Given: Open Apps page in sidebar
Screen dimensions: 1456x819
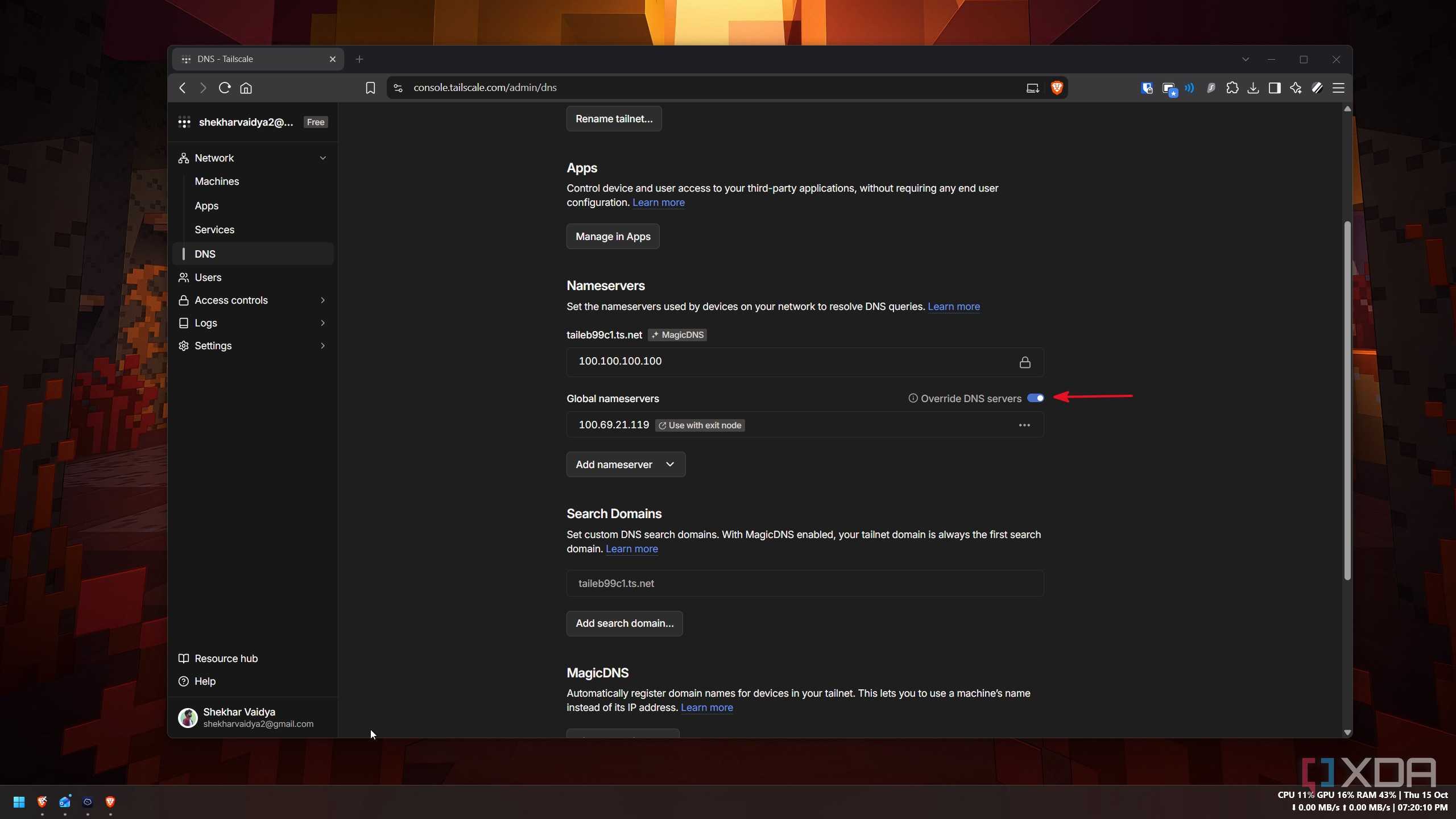Looking at the screenshot, I should (x=206, y=205).
